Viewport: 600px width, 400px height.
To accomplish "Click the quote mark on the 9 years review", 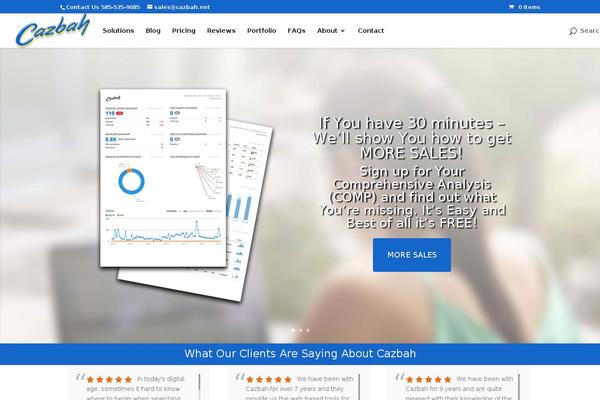I will (399, 377).
